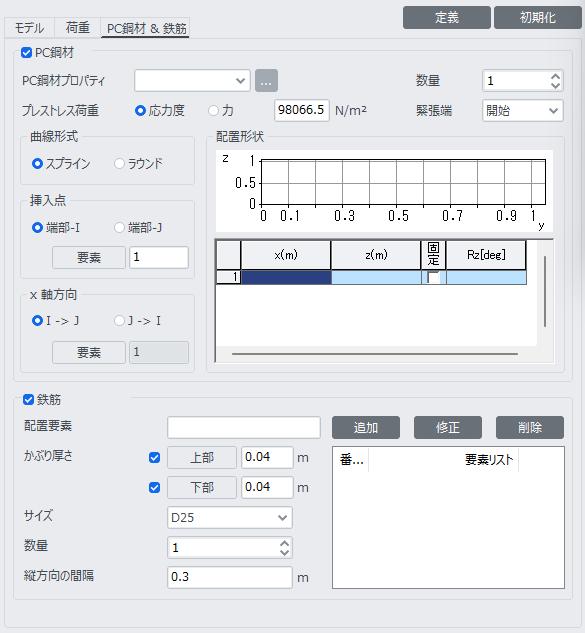Select 端部-J insertion point
Screen dimensions: 585x633
[x=119, y=228]
